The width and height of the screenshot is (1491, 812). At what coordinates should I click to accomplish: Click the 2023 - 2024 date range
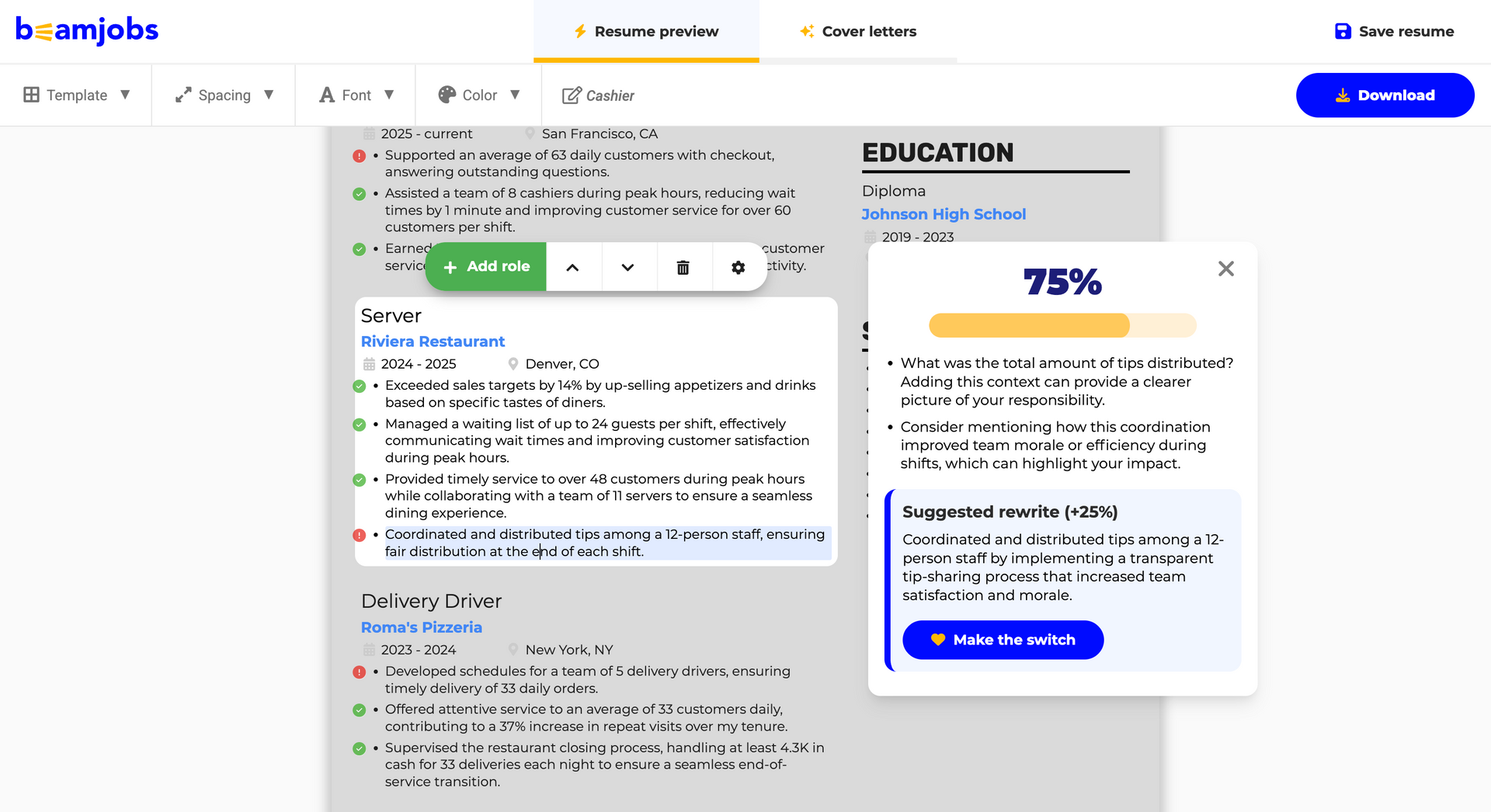click(419, 650)
